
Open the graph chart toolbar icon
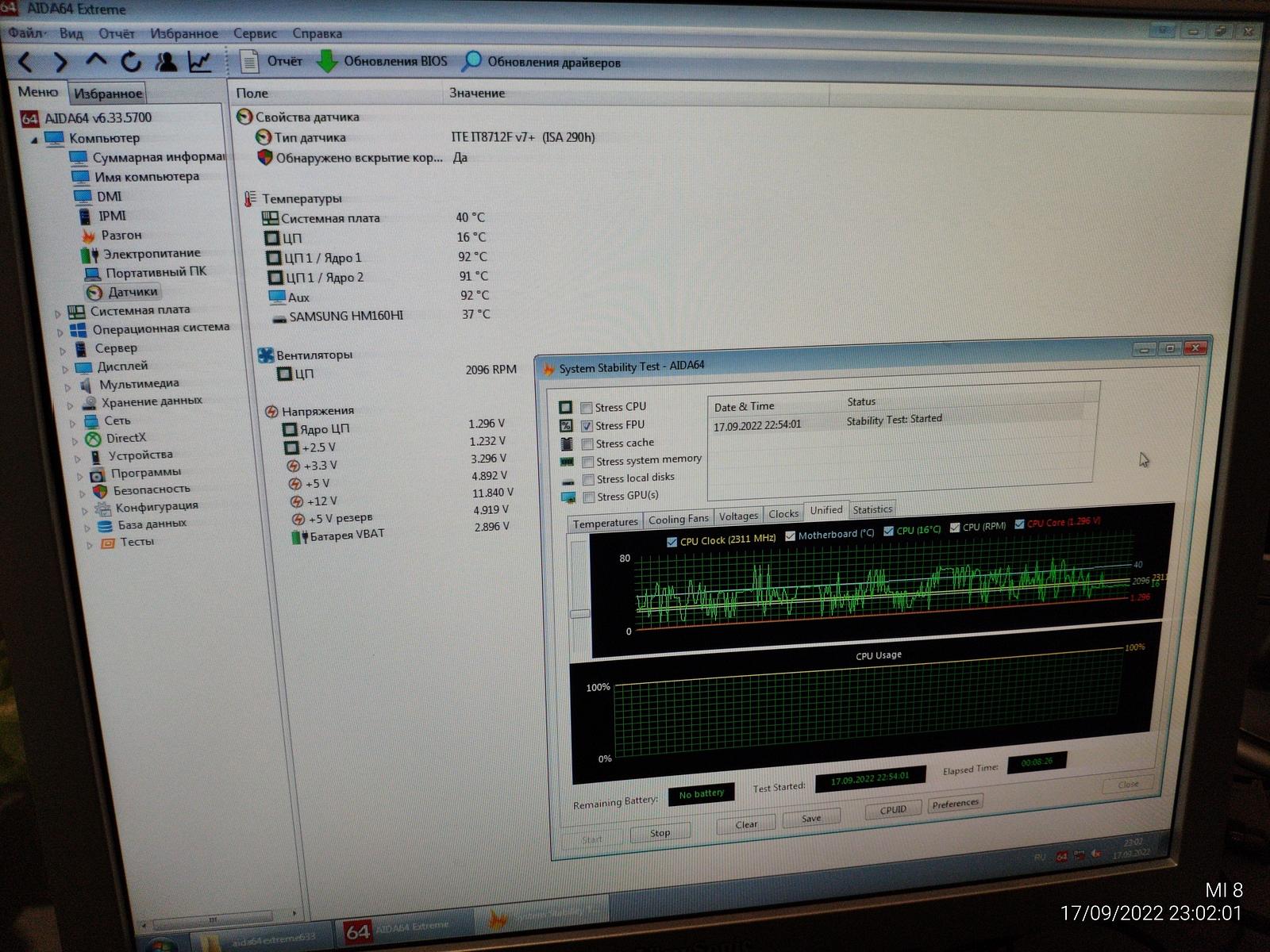[x=199, y=61]
